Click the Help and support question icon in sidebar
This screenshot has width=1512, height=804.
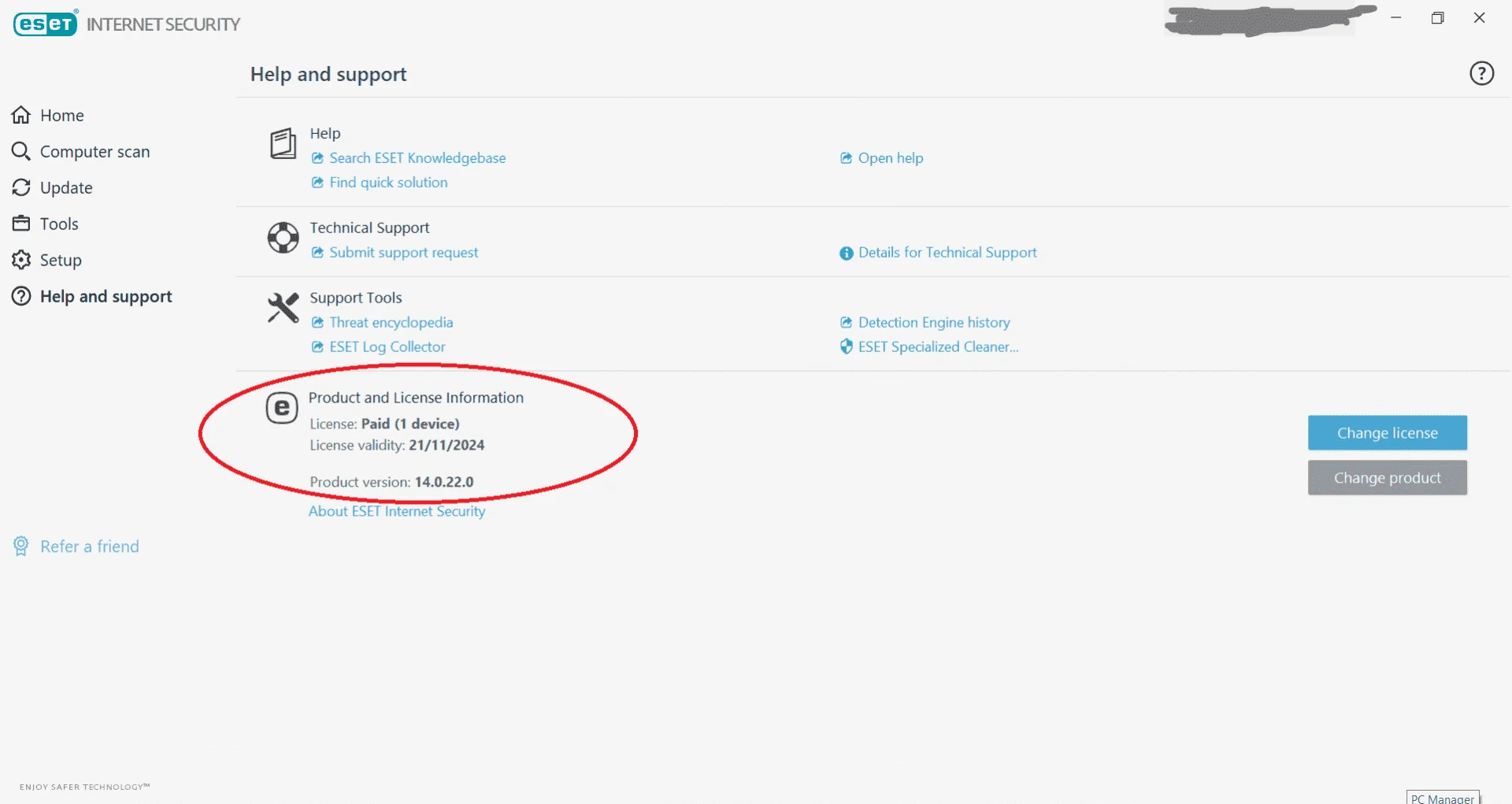click(21, 296)
